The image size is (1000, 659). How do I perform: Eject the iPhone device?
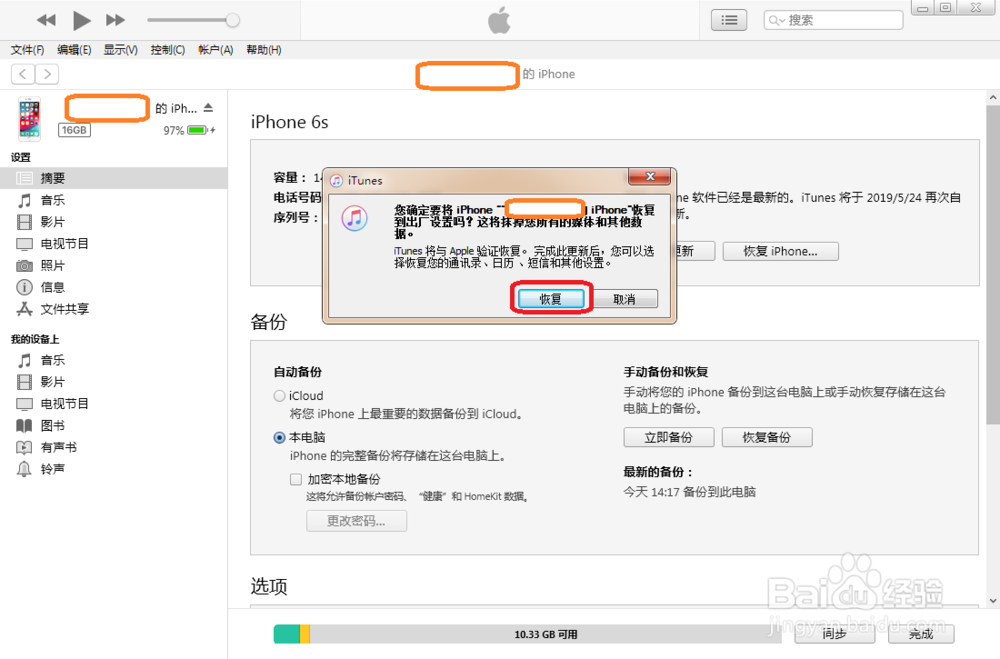(x=208, y=108)
